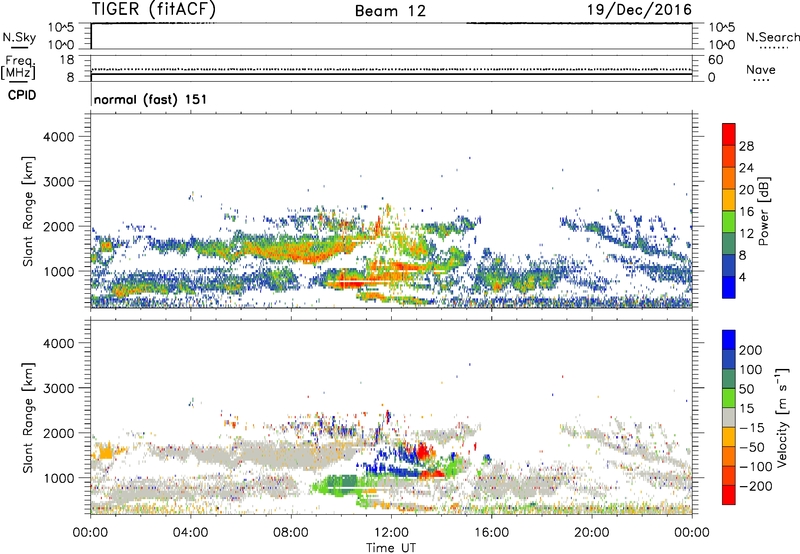Select the N.Sky label
800x554 pixels.
coord(19,37)
